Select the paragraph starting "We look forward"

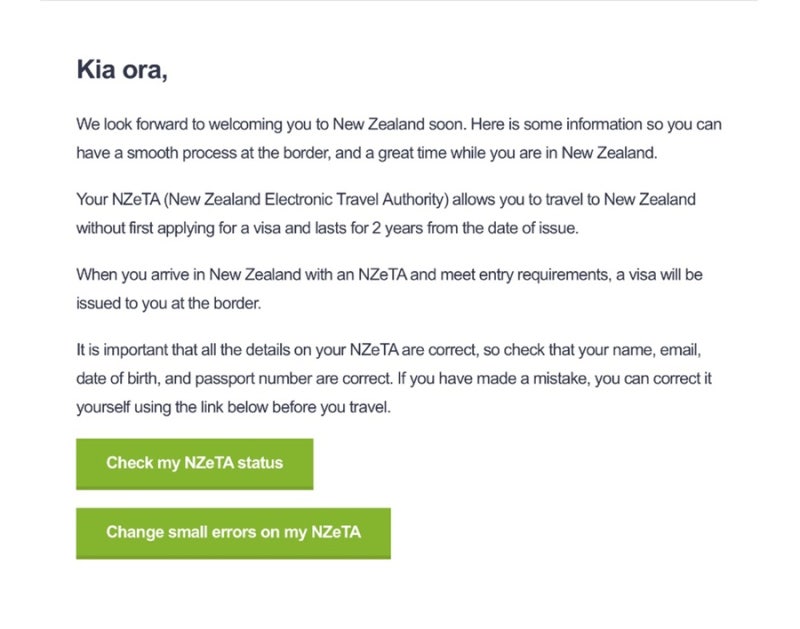pos(398,139)
